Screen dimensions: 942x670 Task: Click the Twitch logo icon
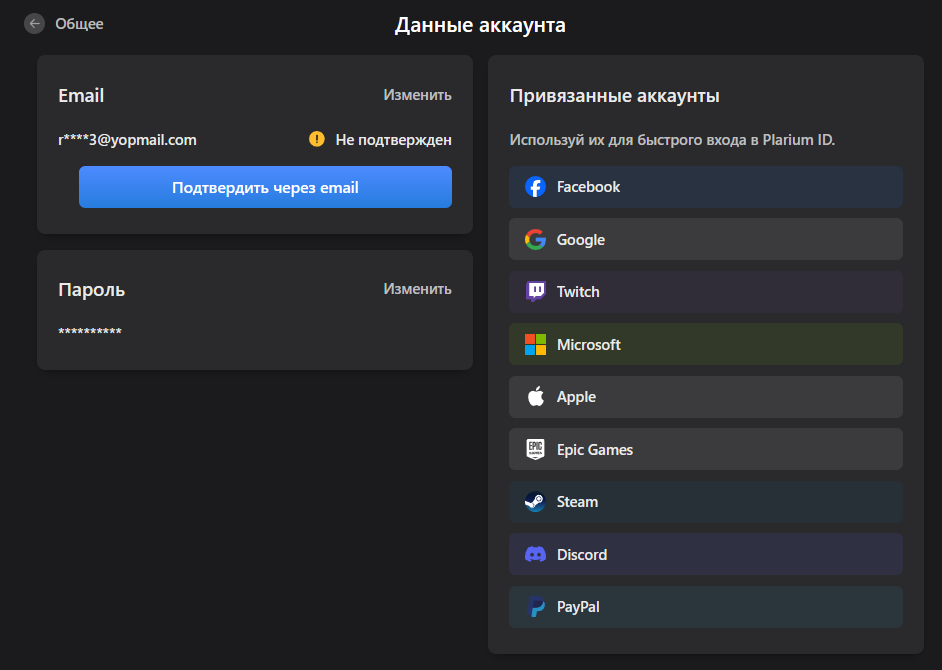point(535,291)
